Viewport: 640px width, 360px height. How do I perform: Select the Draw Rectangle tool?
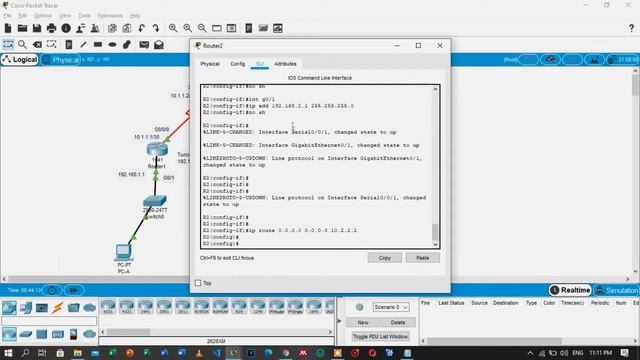coord(98,44)
